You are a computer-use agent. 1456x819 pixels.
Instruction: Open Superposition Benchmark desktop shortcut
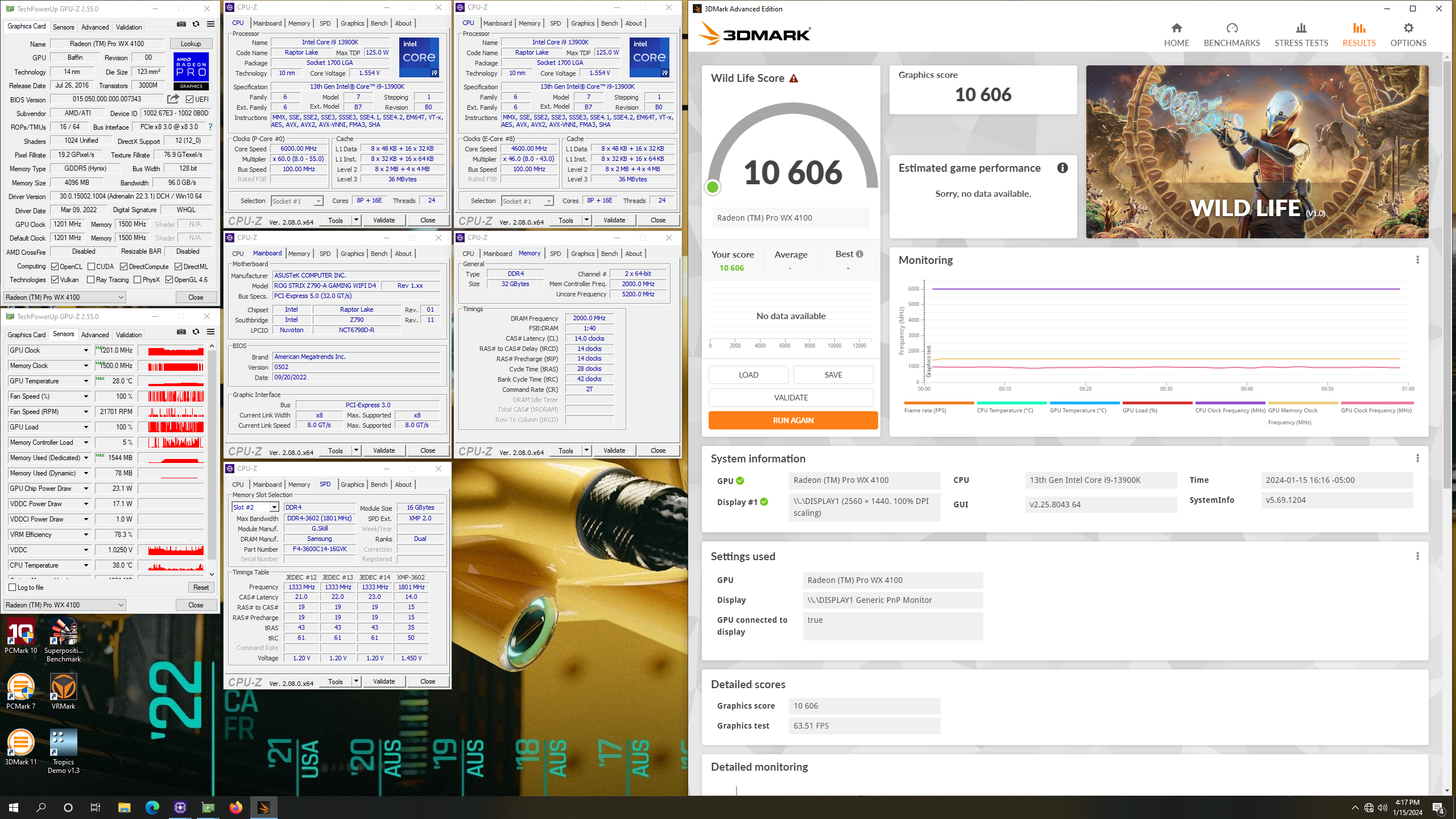64,641
